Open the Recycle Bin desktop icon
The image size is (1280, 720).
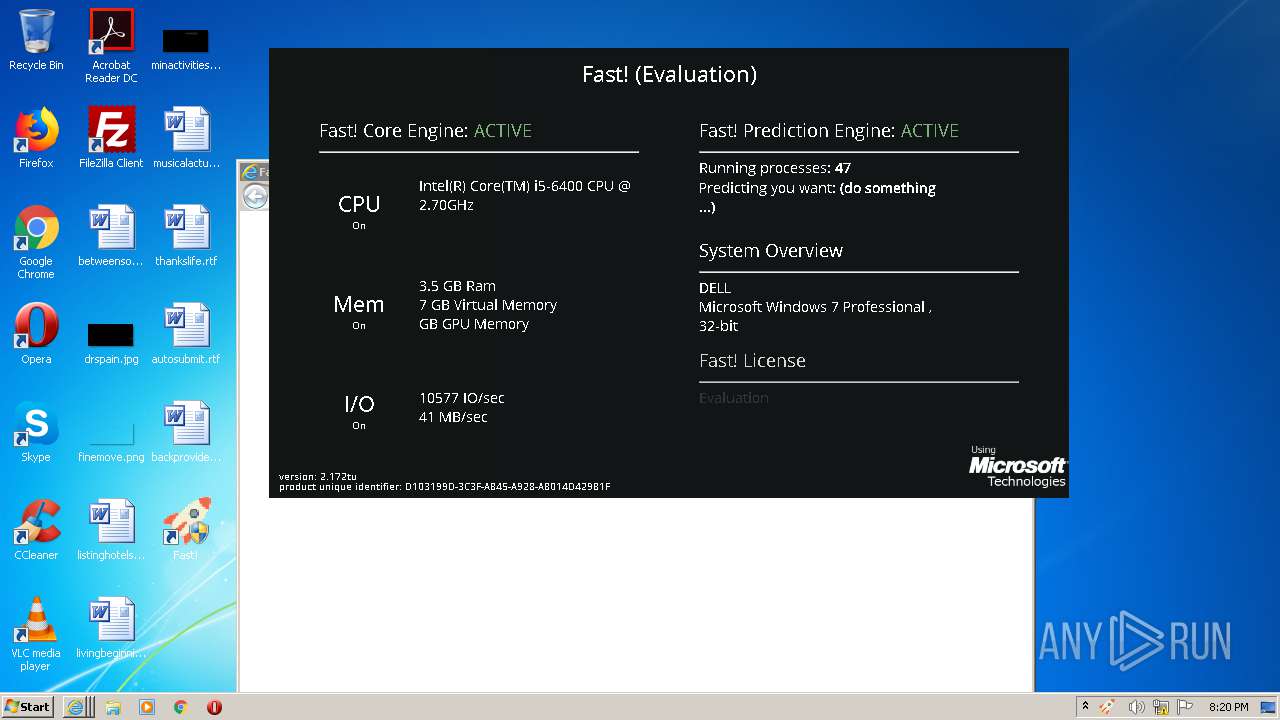[x=36, y=40]
